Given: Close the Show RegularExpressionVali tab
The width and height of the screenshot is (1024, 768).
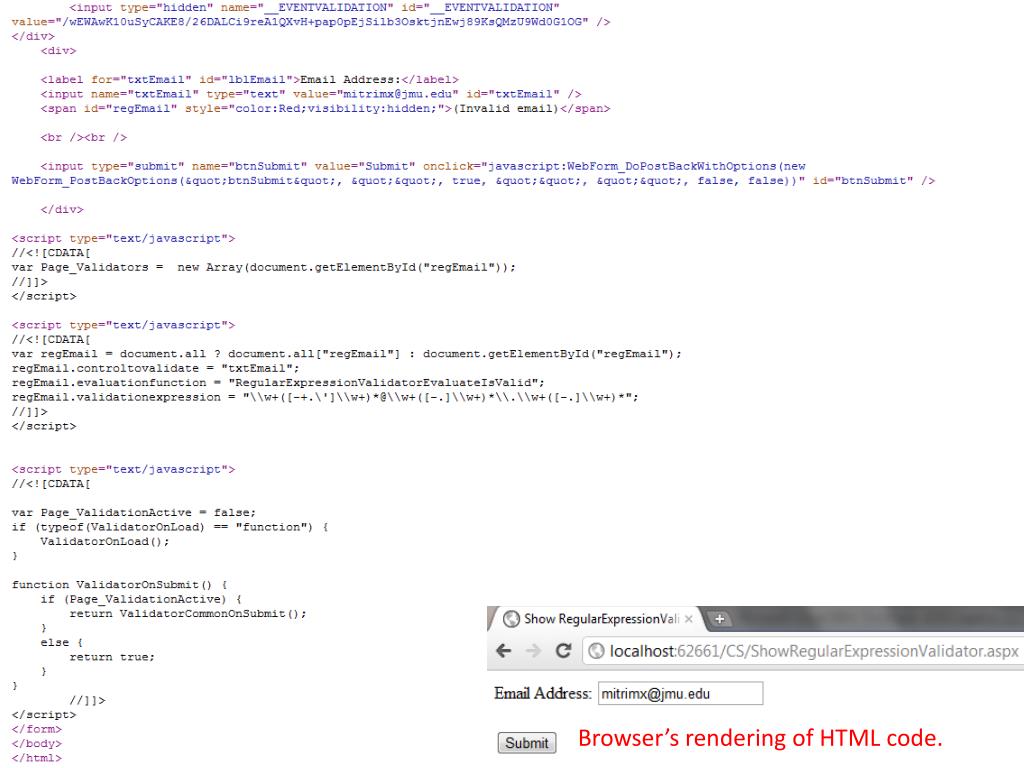Looking at the screenshot, I should (689, 619).
